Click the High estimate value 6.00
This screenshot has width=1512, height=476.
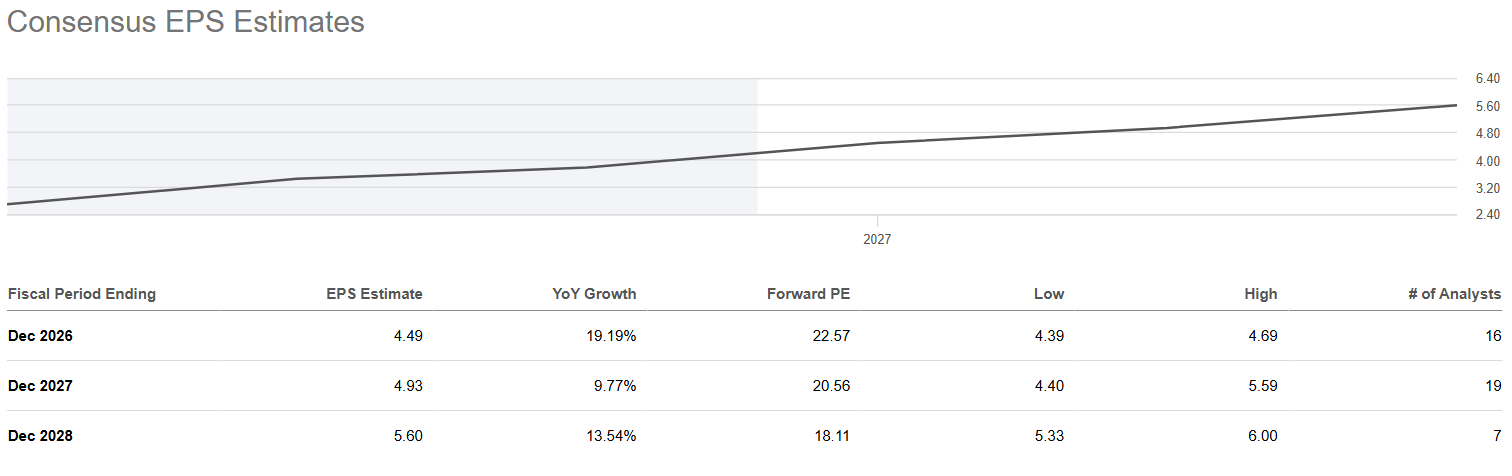(1264, 436)
